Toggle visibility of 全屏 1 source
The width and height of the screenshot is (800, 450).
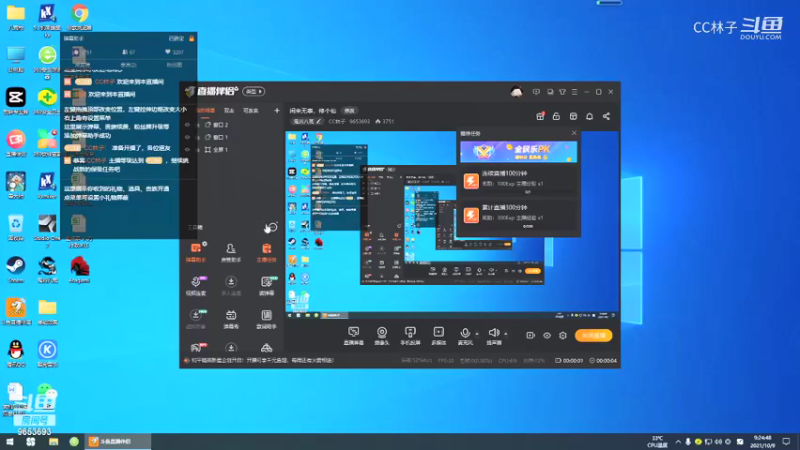coord(187,149)
